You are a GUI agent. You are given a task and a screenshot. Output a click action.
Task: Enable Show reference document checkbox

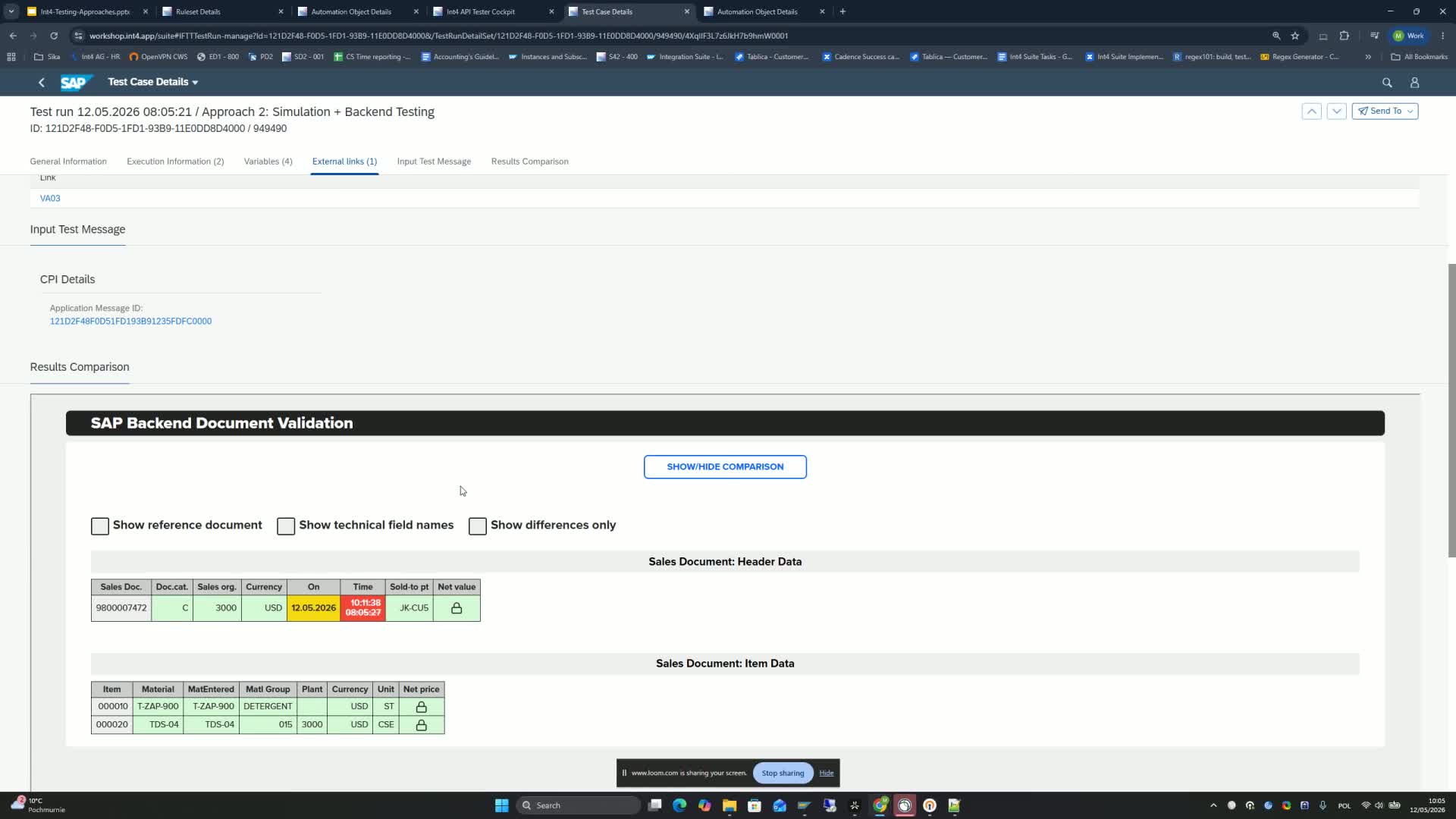[100, 526]
